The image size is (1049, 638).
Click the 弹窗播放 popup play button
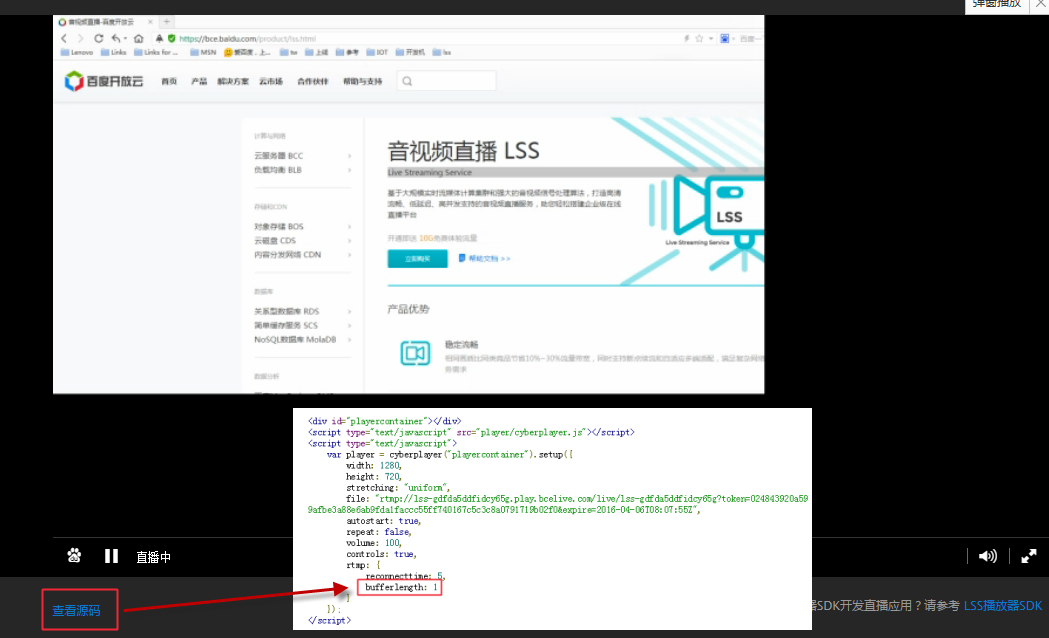point(997,4)
